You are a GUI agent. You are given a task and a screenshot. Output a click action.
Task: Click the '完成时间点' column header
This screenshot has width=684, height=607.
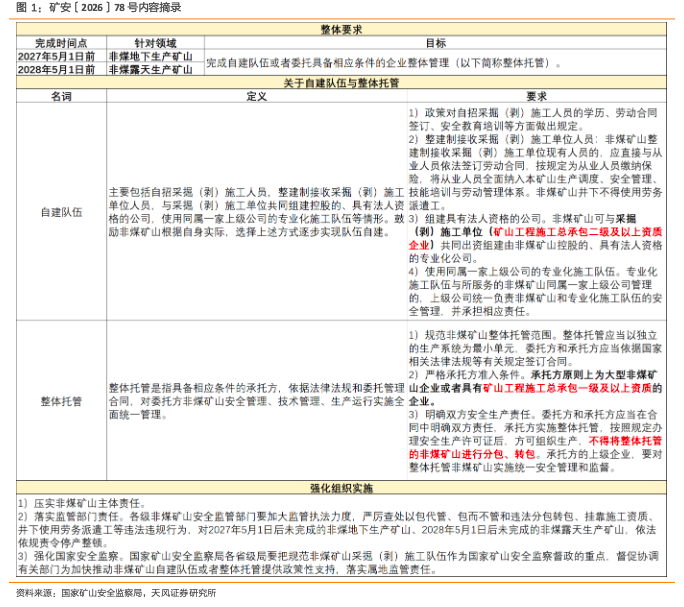(61, 43)
